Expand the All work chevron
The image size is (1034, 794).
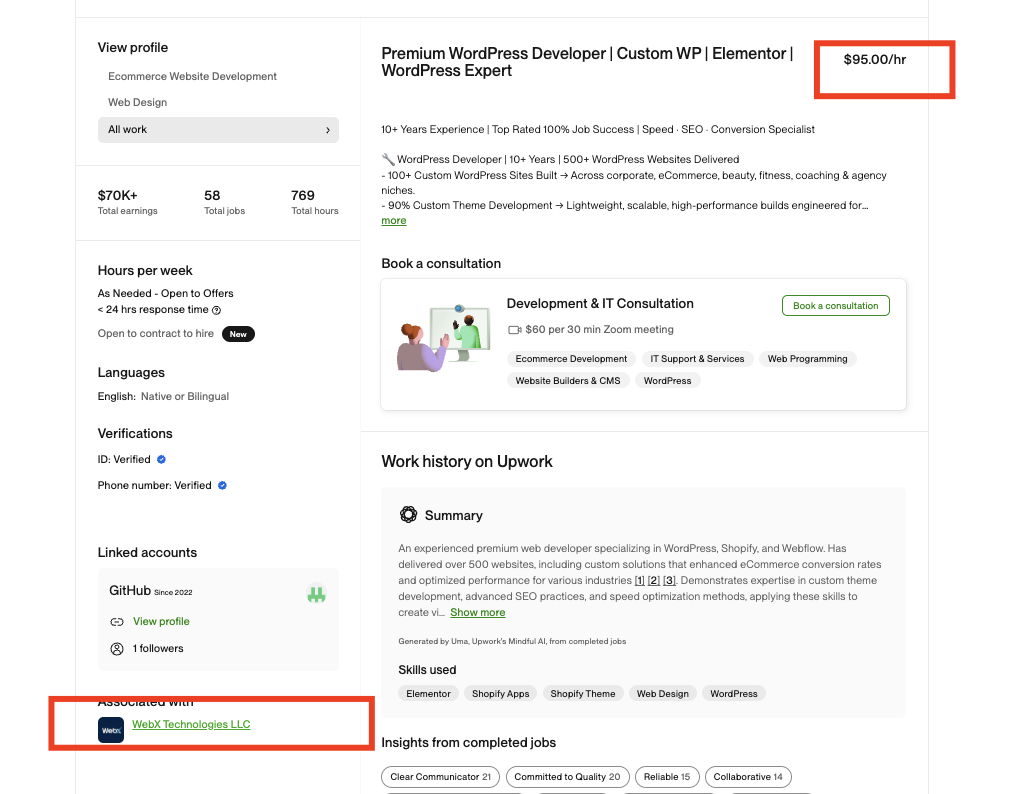[327, 130]
